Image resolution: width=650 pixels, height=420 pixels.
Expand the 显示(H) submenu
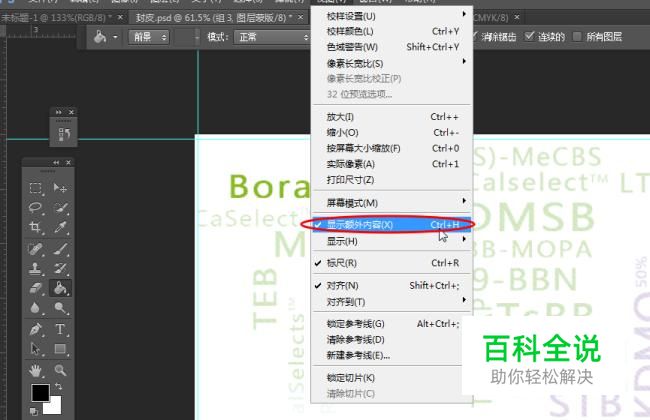click(392, 241)
